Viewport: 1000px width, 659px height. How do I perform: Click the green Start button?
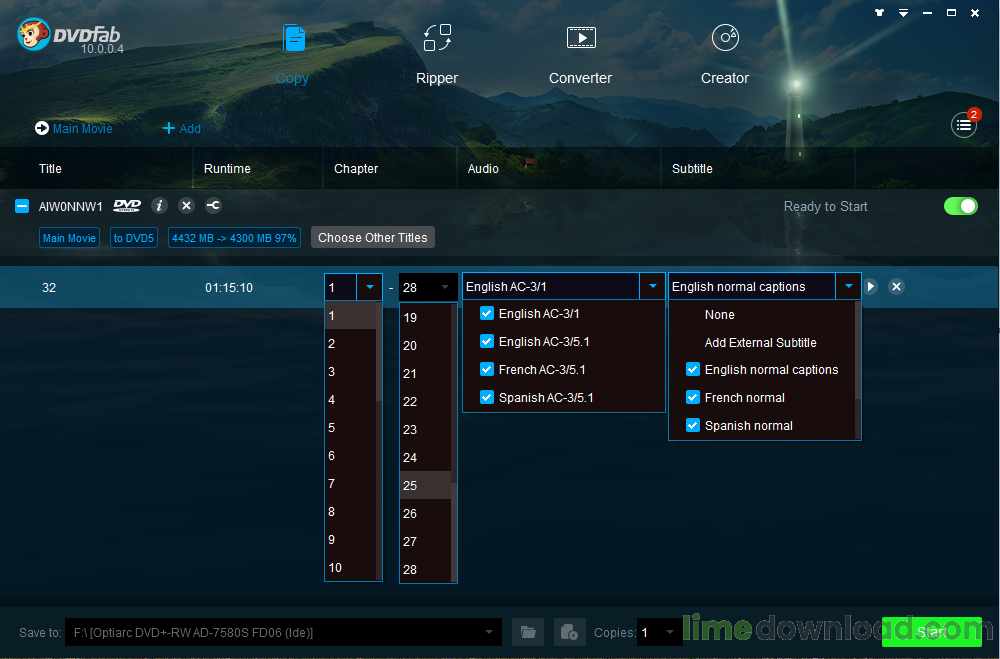click(x=932, y=632)
